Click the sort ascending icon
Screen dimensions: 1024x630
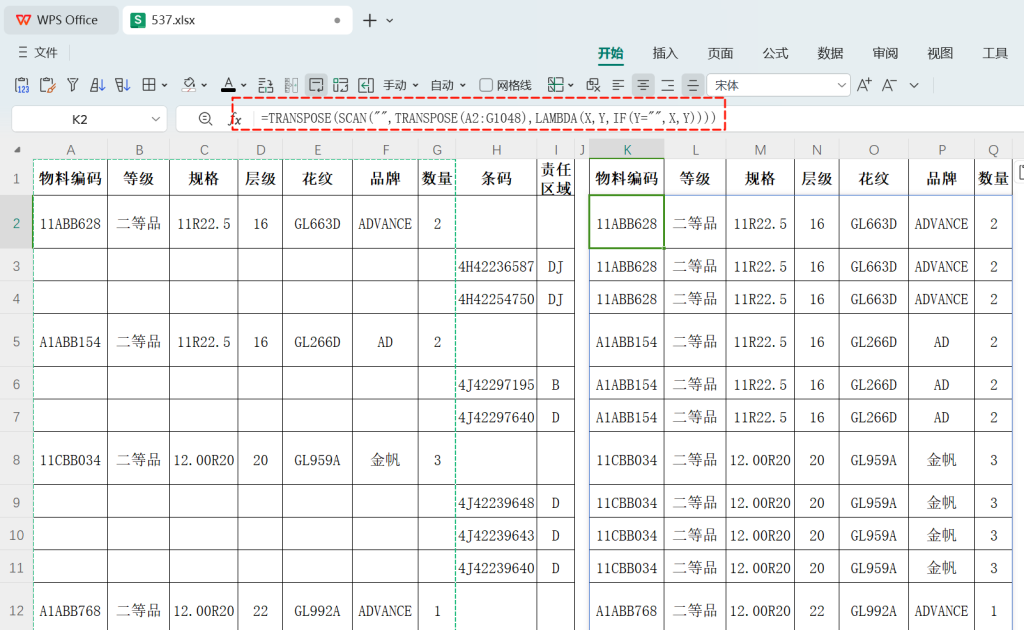pos(97,85)
